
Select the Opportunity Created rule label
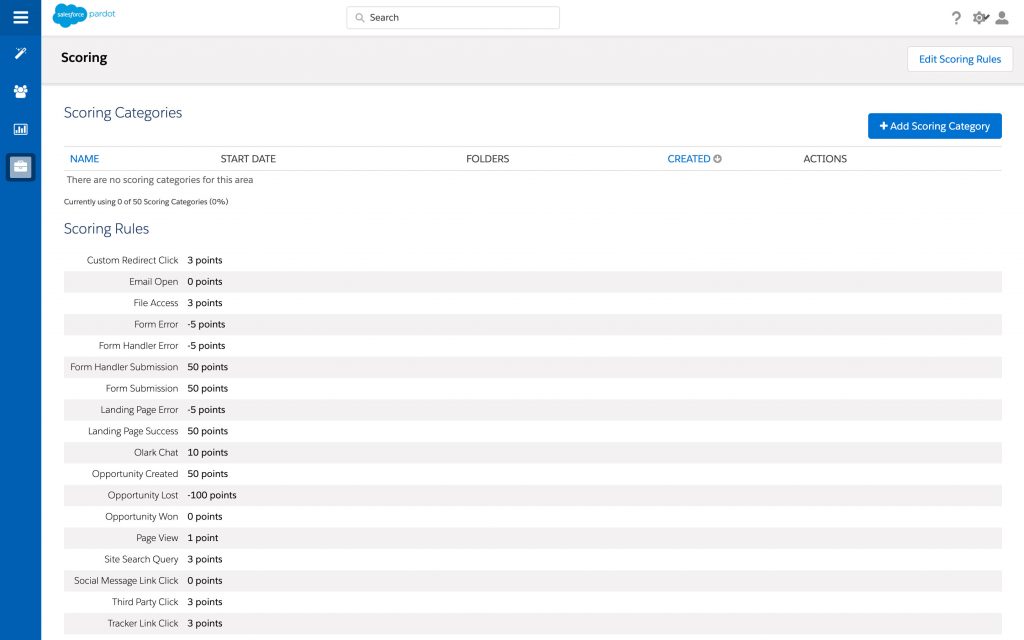pos(135,474)
